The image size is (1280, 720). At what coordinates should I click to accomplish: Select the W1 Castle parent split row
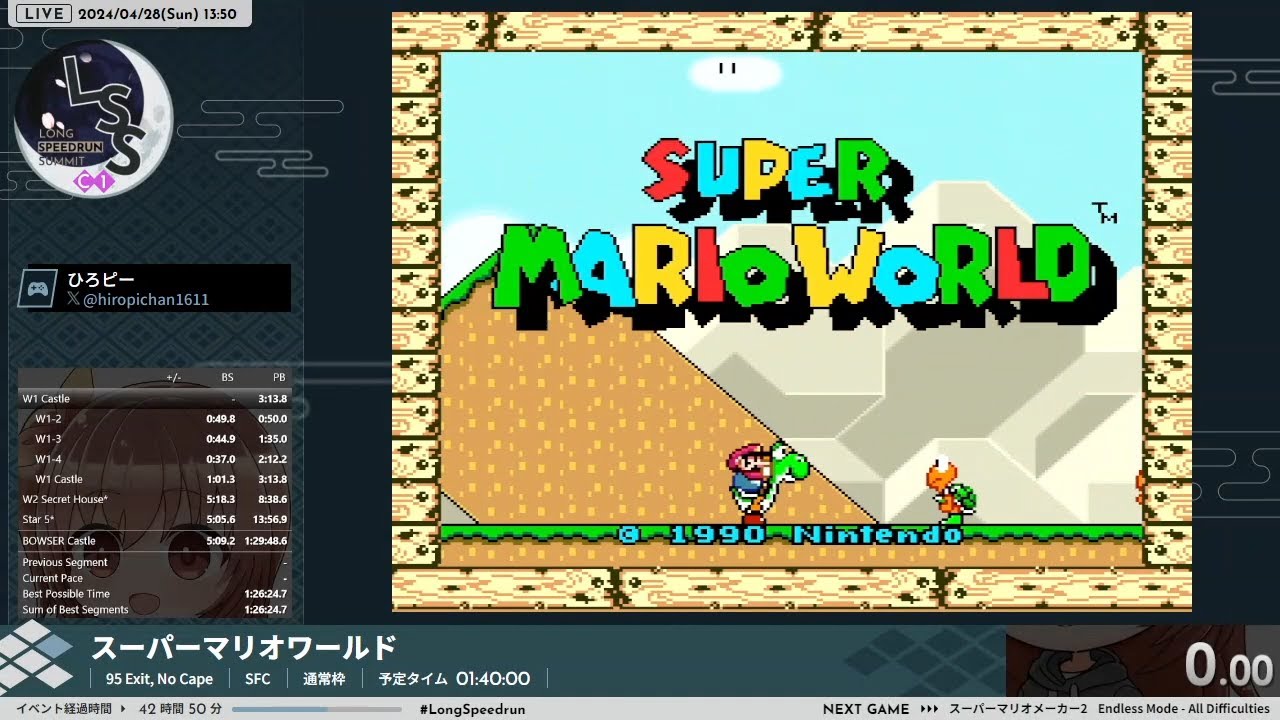[155, 399]
